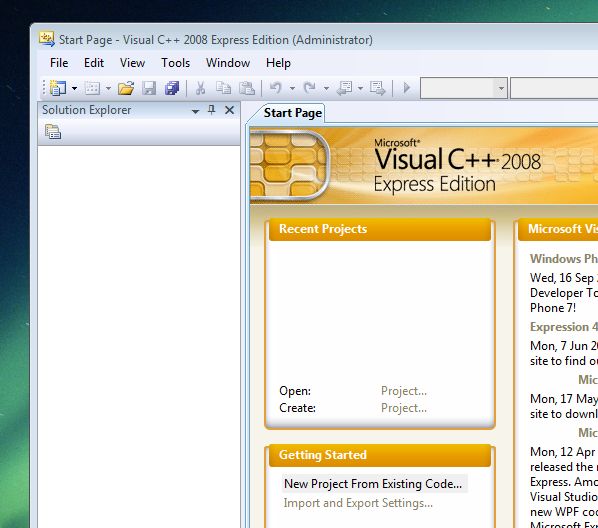Open the Solution Configurations combo box
598x528 pixels.
pos(464,88)
